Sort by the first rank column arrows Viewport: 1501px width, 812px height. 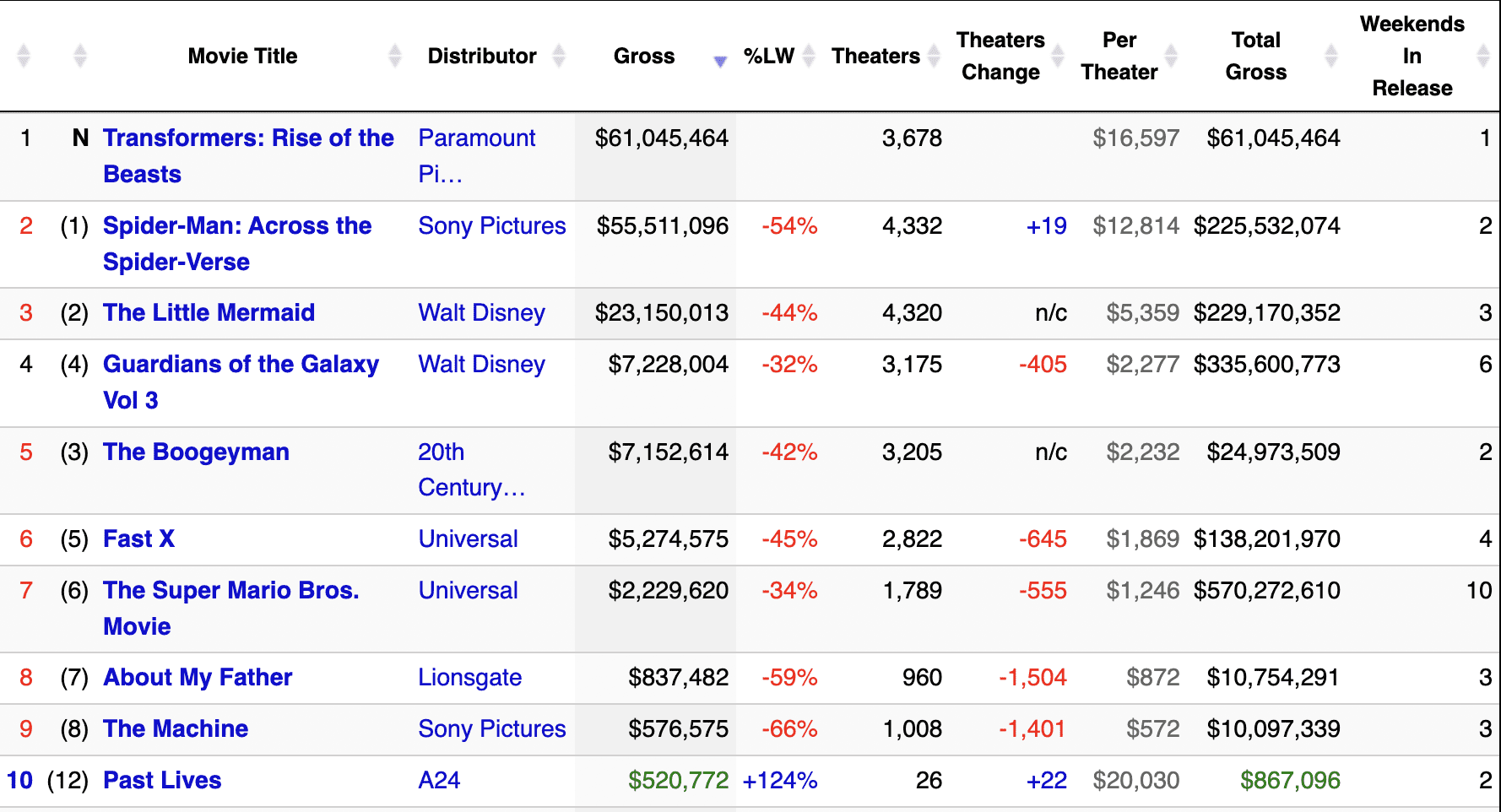24,56
